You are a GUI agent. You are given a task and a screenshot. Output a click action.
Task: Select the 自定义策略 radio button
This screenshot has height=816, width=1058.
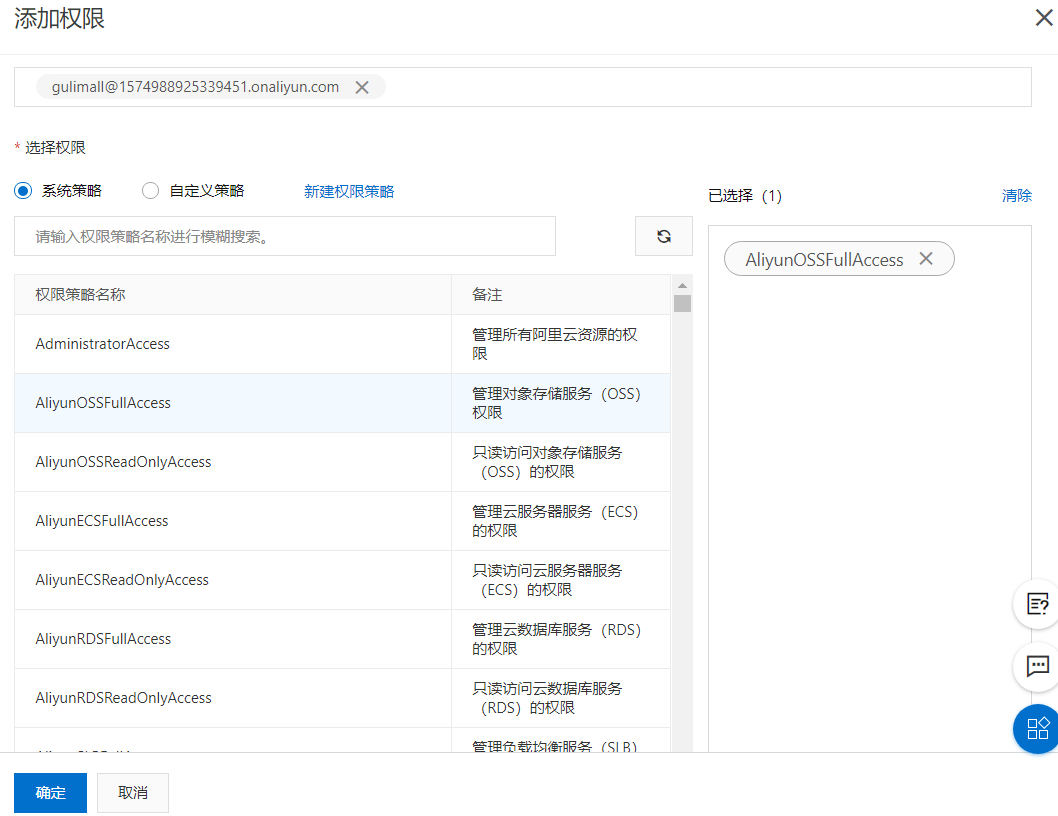pyautogui.click(x=150, y=191)
